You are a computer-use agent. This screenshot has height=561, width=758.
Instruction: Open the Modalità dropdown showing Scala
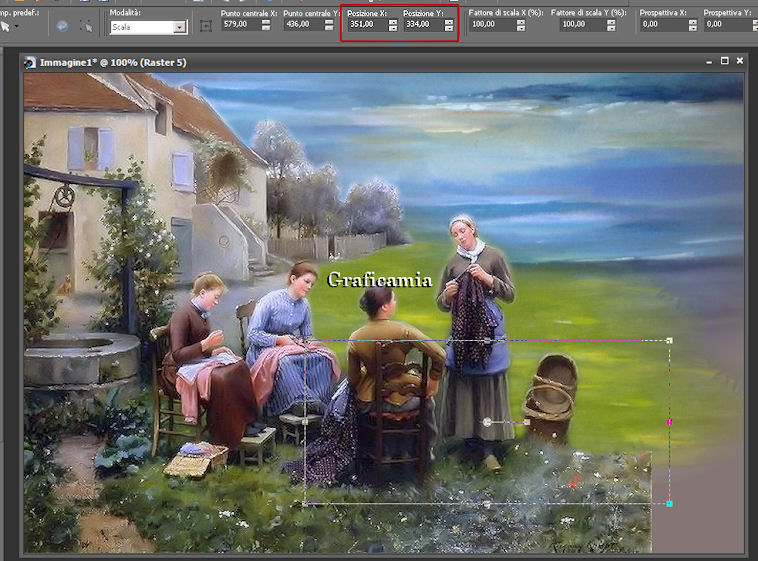[x=179, y=27]
